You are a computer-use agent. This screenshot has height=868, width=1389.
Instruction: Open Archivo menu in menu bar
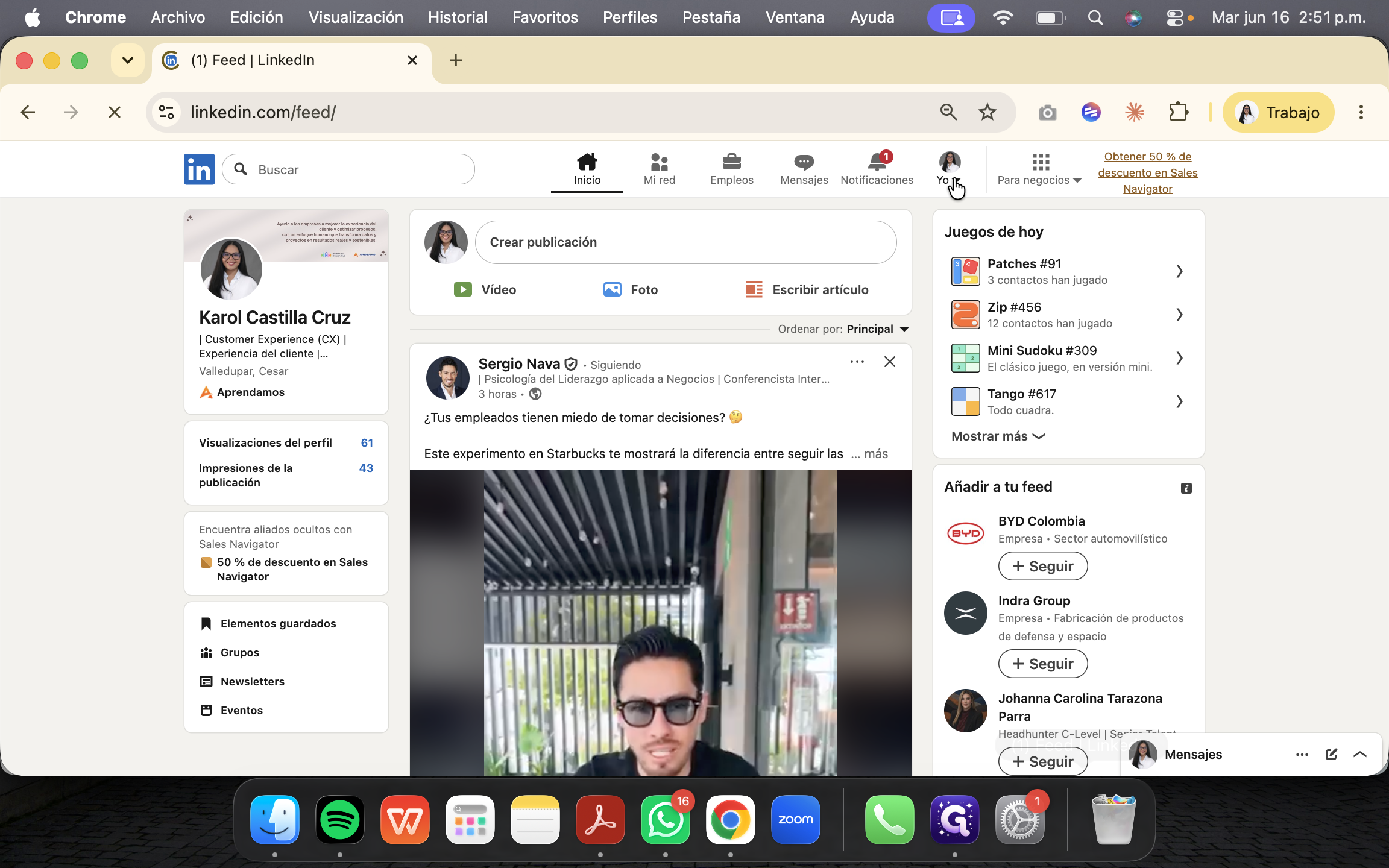178,17
